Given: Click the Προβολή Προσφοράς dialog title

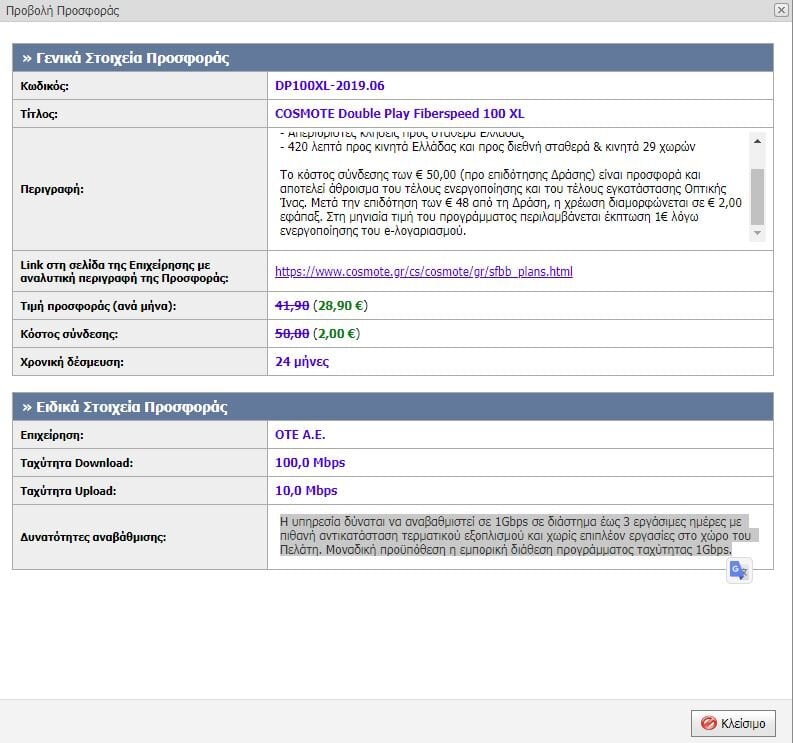Looking at the screenshot, I should pos(63,11).
